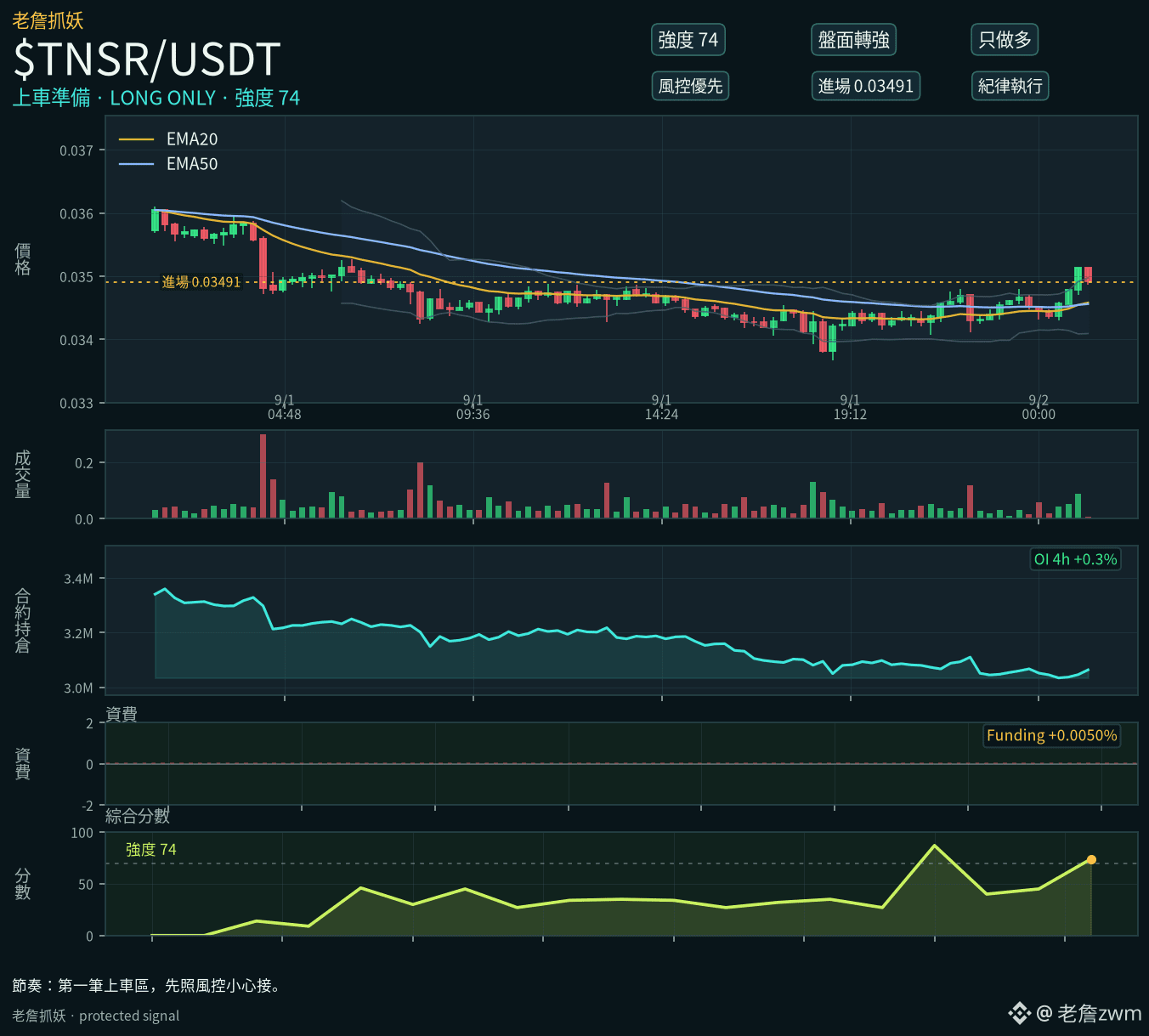Screen dimensions: 1149x1036
Task: Click the EMA50 blue legend line
Action: coord(136,164)
